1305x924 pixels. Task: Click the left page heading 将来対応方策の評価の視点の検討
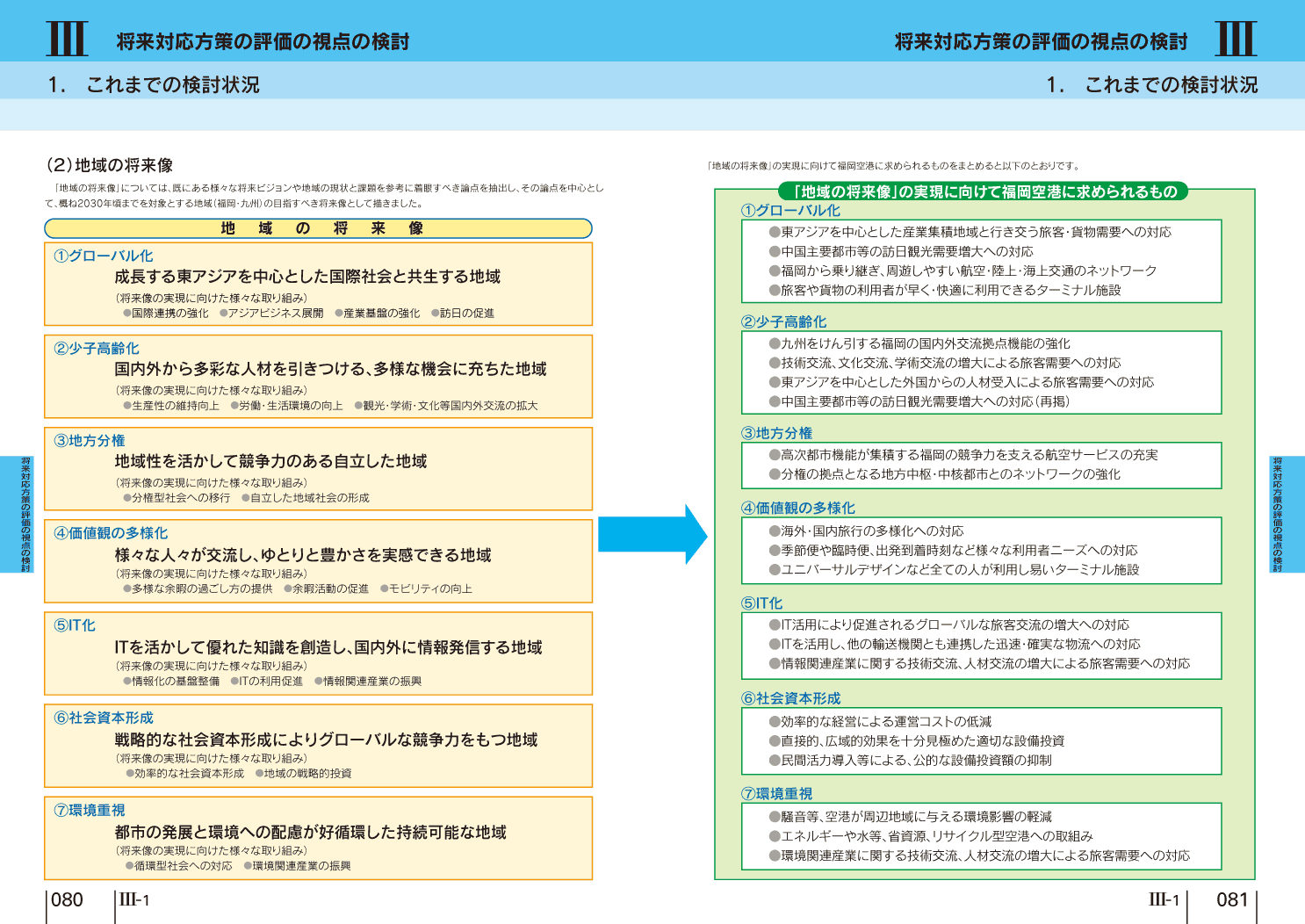point(263,41)
